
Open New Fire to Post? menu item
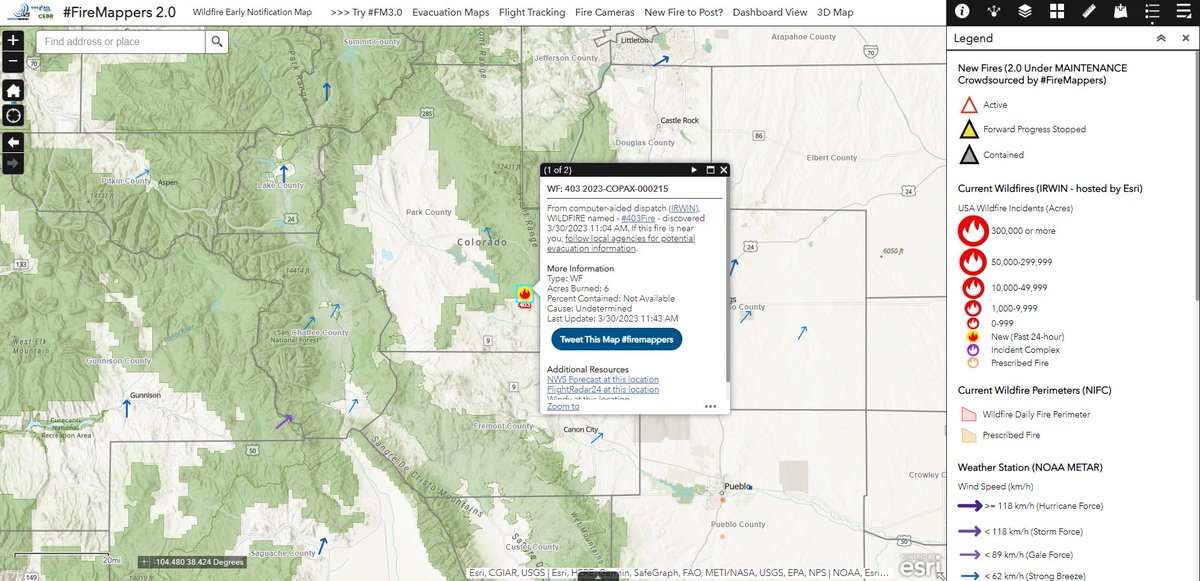tap(684, 12)
